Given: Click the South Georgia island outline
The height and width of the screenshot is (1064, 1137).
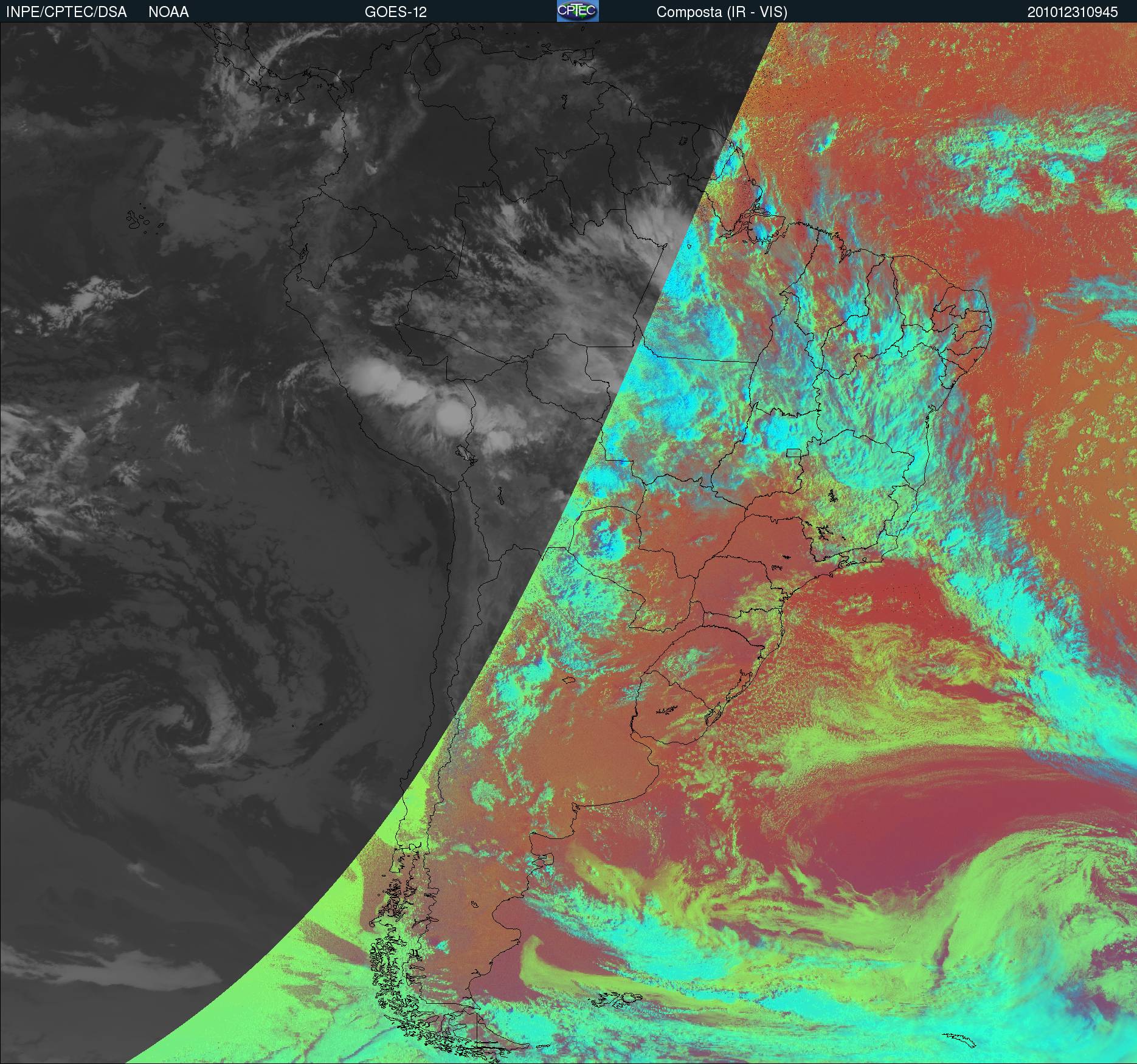Looking at the screenshot, I should tap(958, 1038).
